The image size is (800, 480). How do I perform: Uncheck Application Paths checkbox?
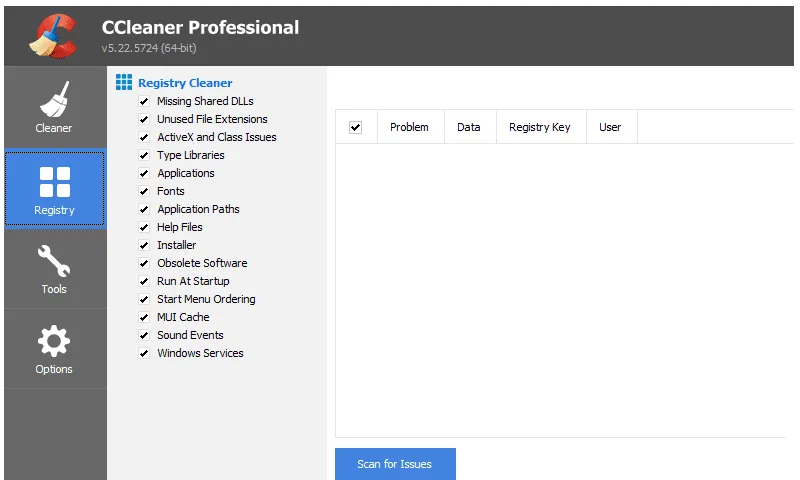tap(144, 209)
